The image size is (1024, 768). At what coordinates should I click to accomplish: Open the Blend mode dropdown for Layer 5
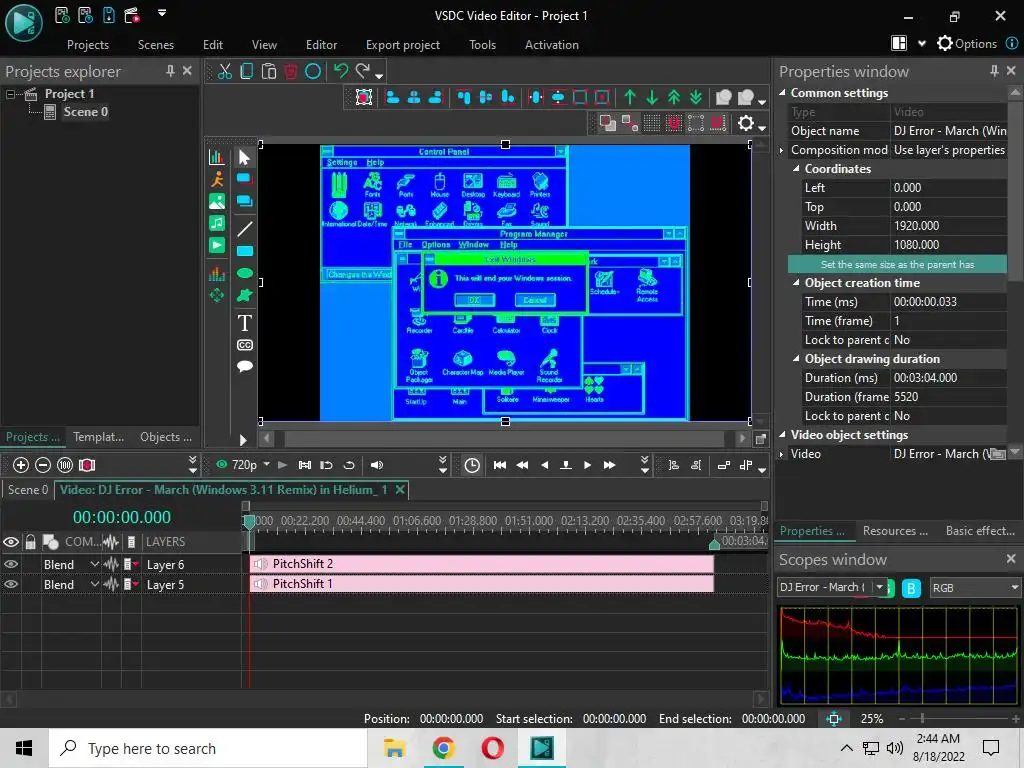(94, 584)
